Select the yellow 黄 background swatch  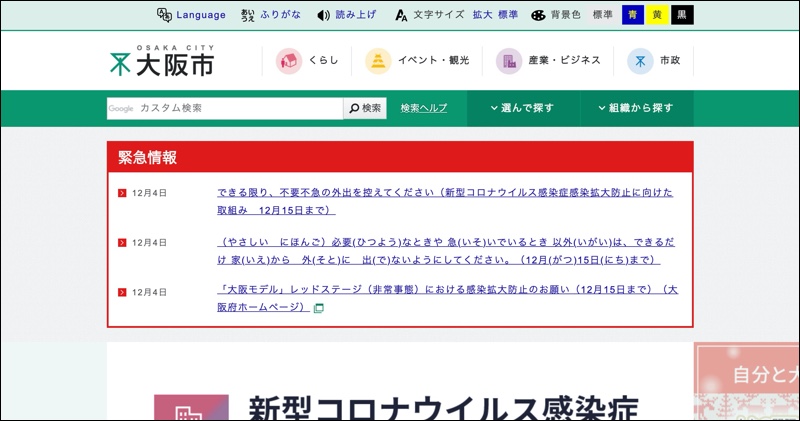(657, 15)
